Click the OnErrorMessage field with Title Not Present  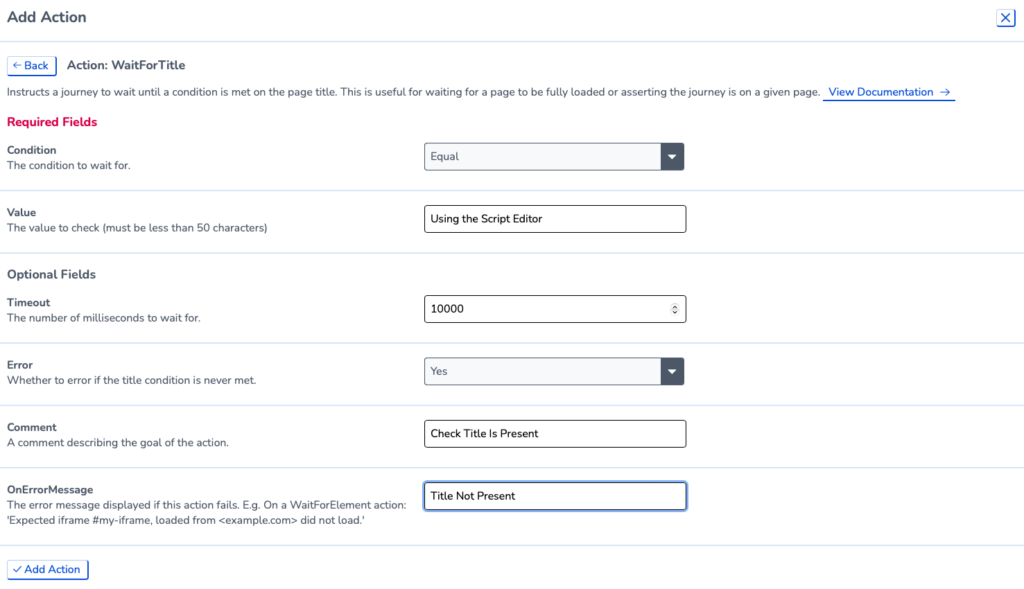(555, 496)
